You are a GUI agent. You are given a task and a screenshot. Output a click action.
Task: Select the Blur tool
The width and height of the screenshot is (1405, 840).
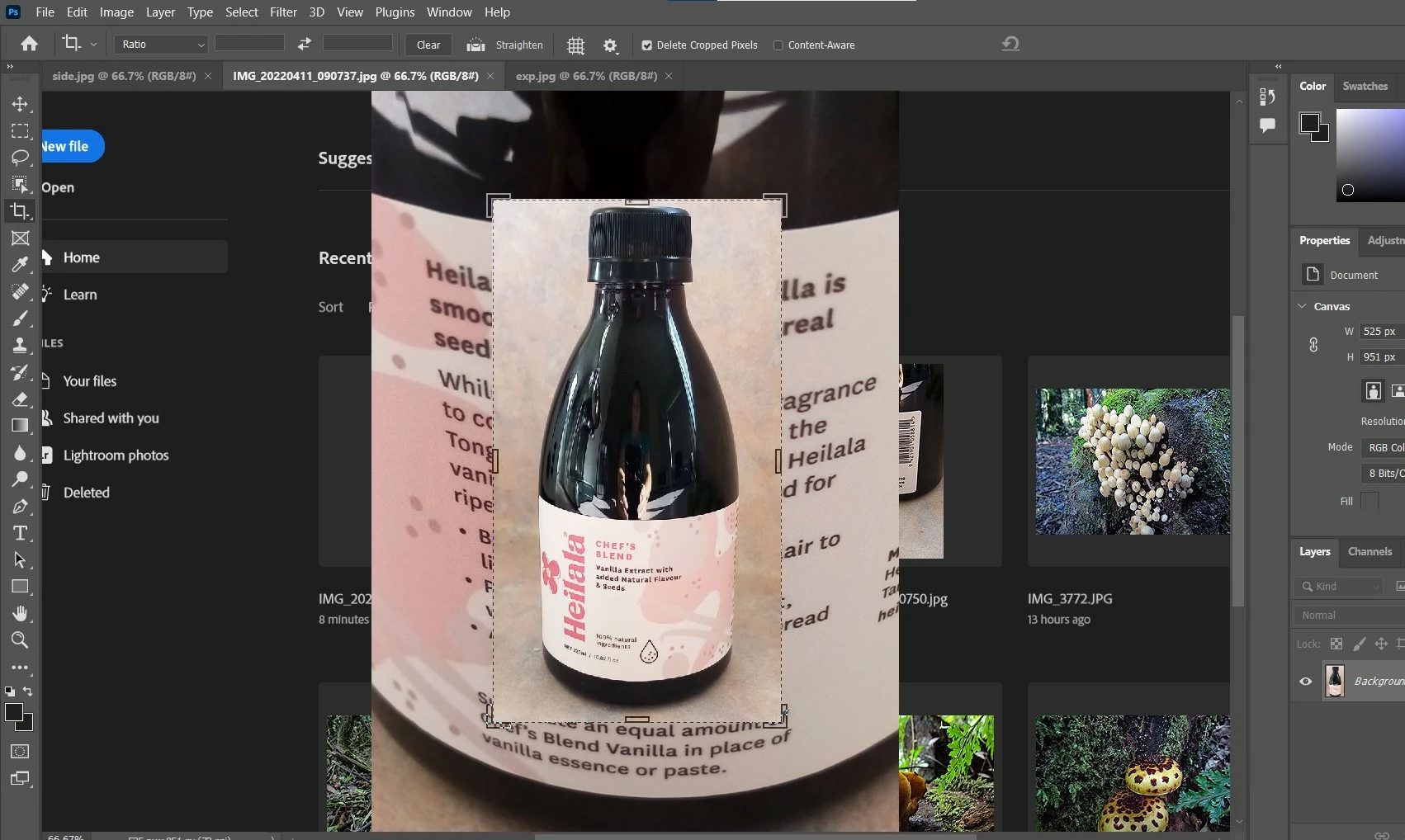[x=20, y=452]
